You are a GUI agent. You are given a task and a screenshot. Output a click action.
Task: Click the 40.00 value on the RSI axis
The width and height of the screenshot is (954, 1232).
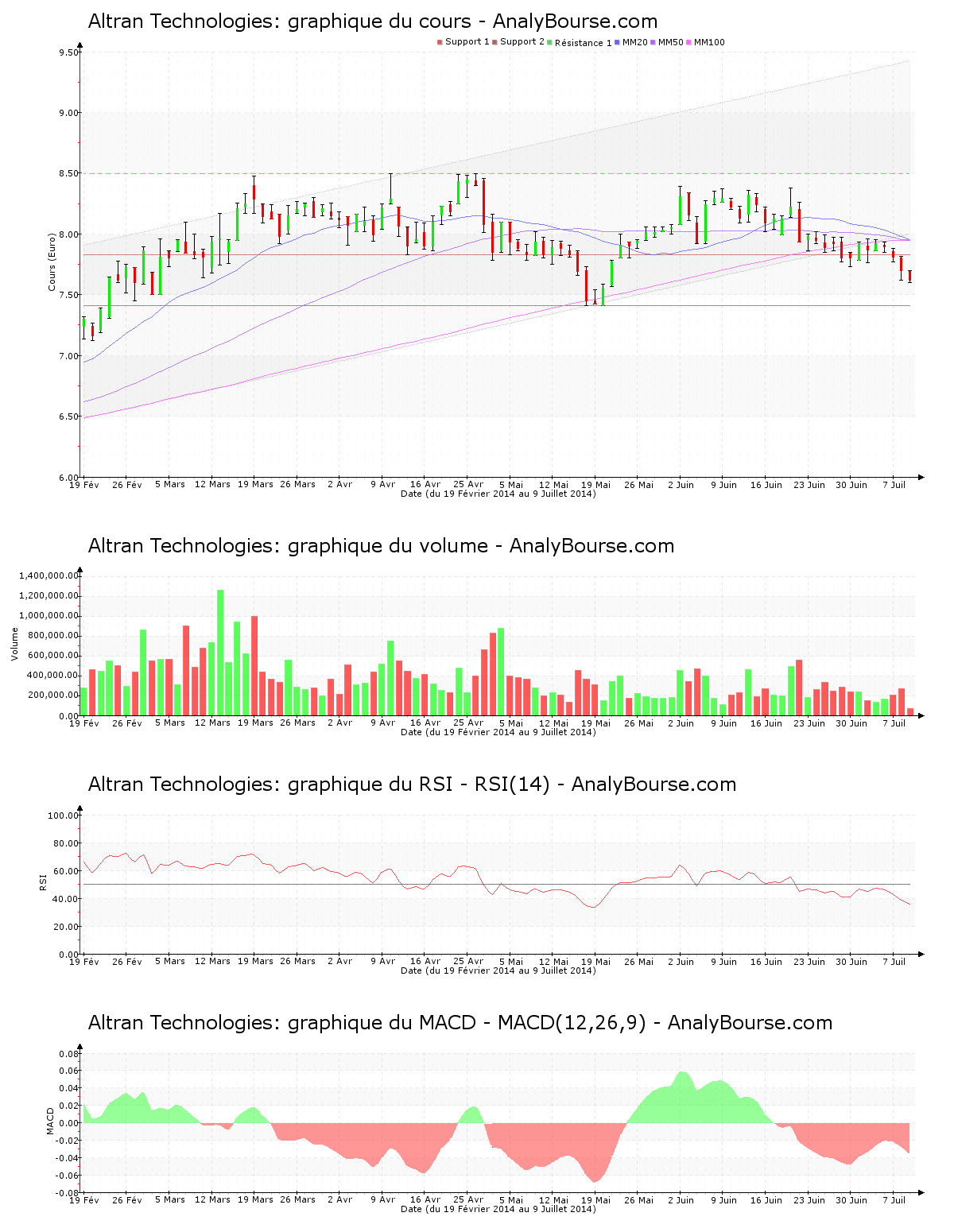(x=67, y=899)
